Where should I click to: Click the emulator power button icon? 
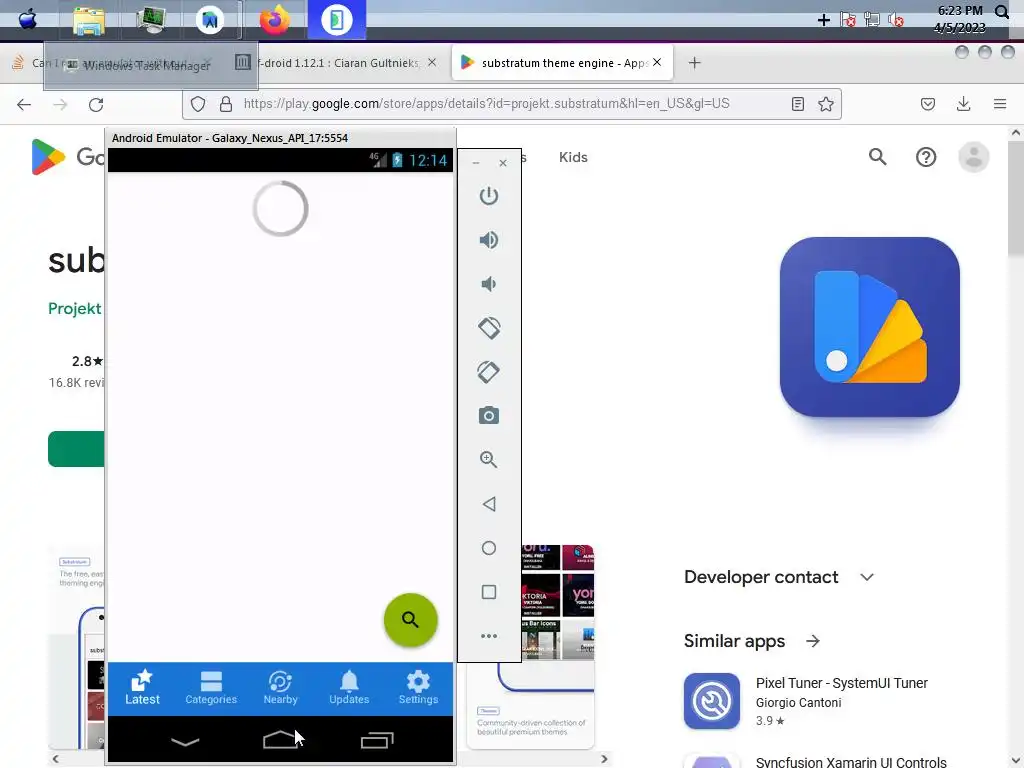point(488,196)
